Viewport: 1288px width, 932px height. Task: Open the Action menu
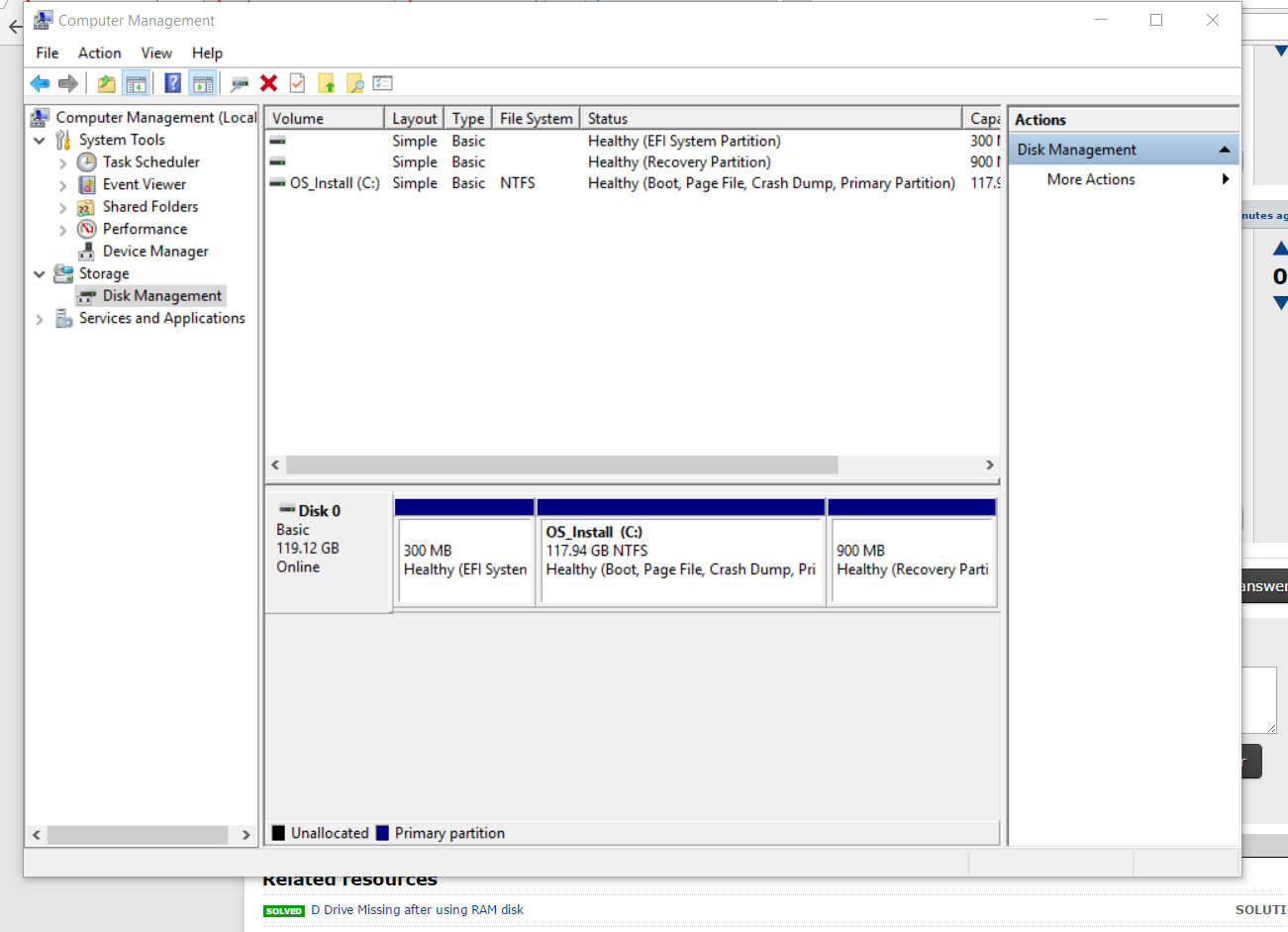coord(100,52)
